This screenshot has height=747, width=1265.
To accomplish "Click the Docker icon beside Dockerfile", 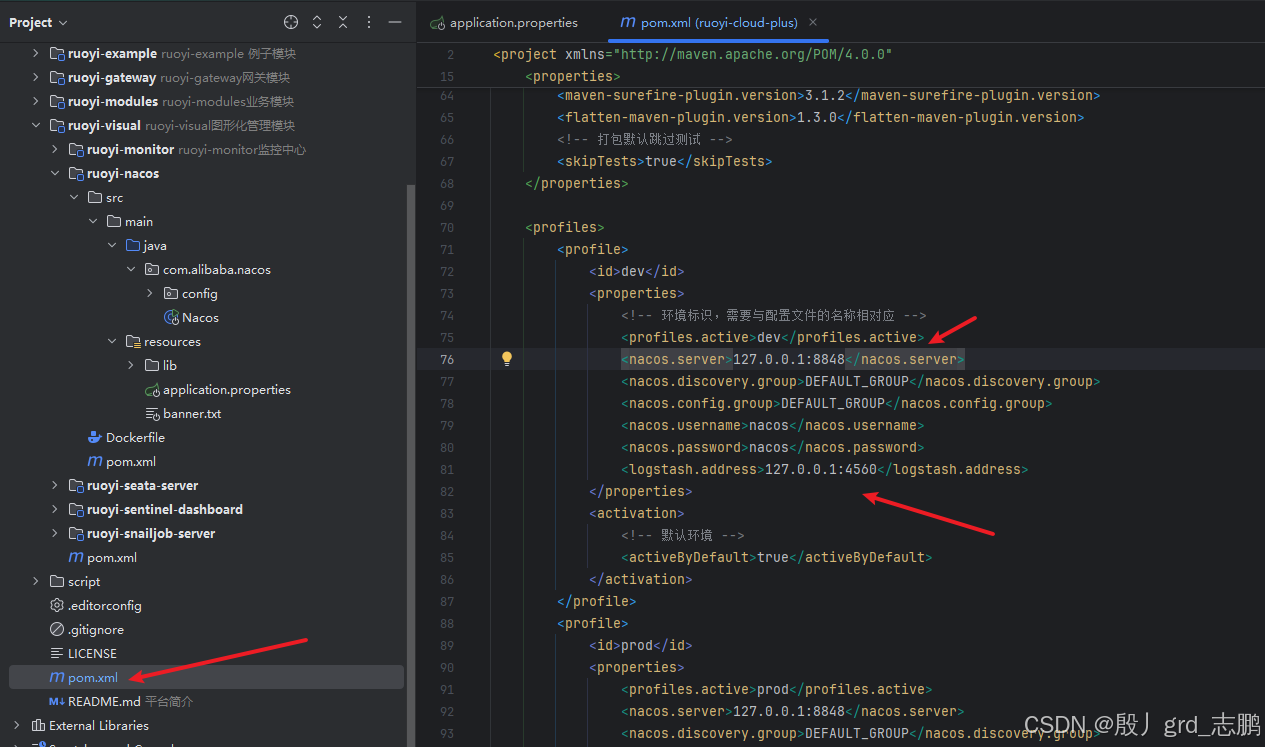I will pyautogui.click(x=95, y=437).
